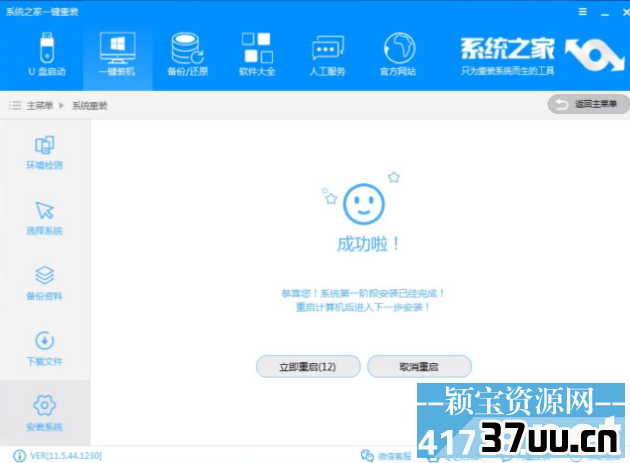Open 微信客服 WeChat support
630x463 pixels.
[386, 456]
